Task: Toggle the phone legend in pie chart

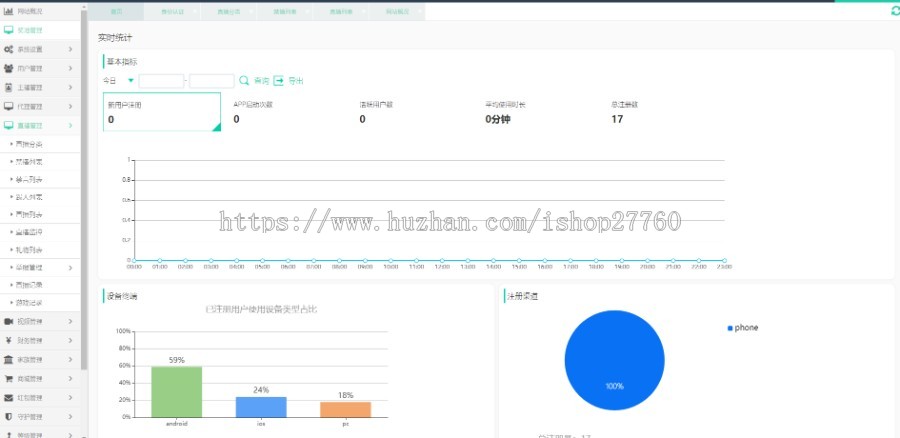Action: (743, 328)
